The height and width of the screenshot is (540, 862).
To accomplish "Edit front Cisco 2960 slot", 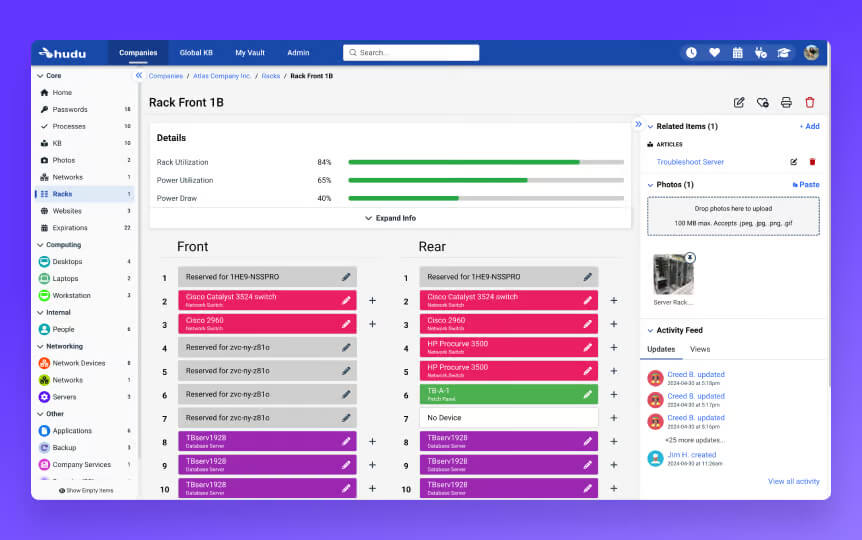I will coord(346,324).
